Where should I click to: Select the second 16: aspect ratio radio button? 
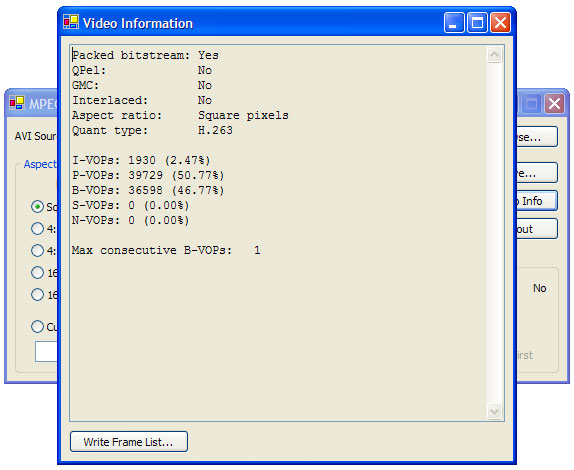click(x=37, y=294)
